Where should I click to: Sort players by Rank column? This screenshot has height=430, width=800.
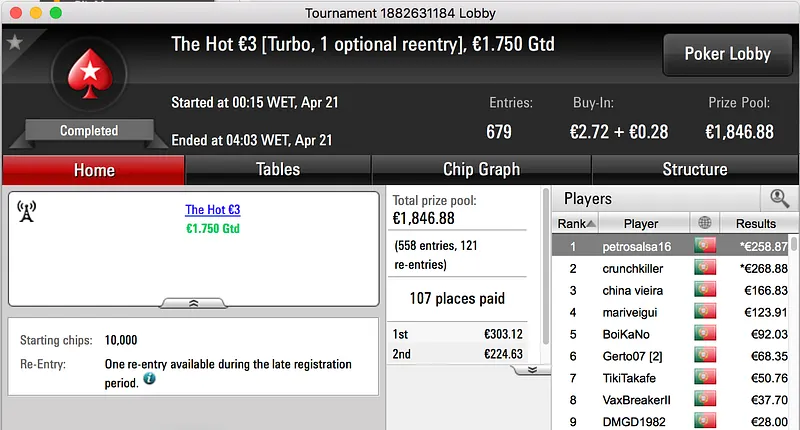click(x=577, y=223)
